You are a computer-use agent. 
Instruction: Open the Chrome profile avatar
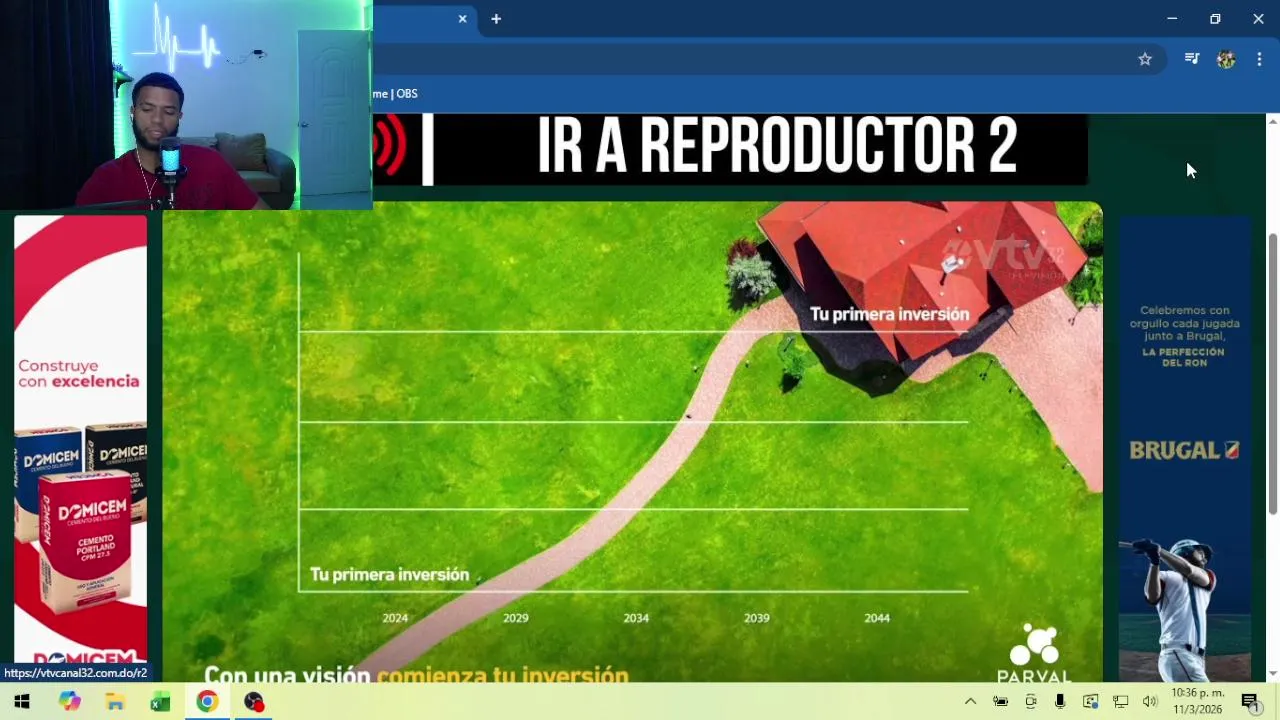pyautogui.click(x=1226, y=59)
